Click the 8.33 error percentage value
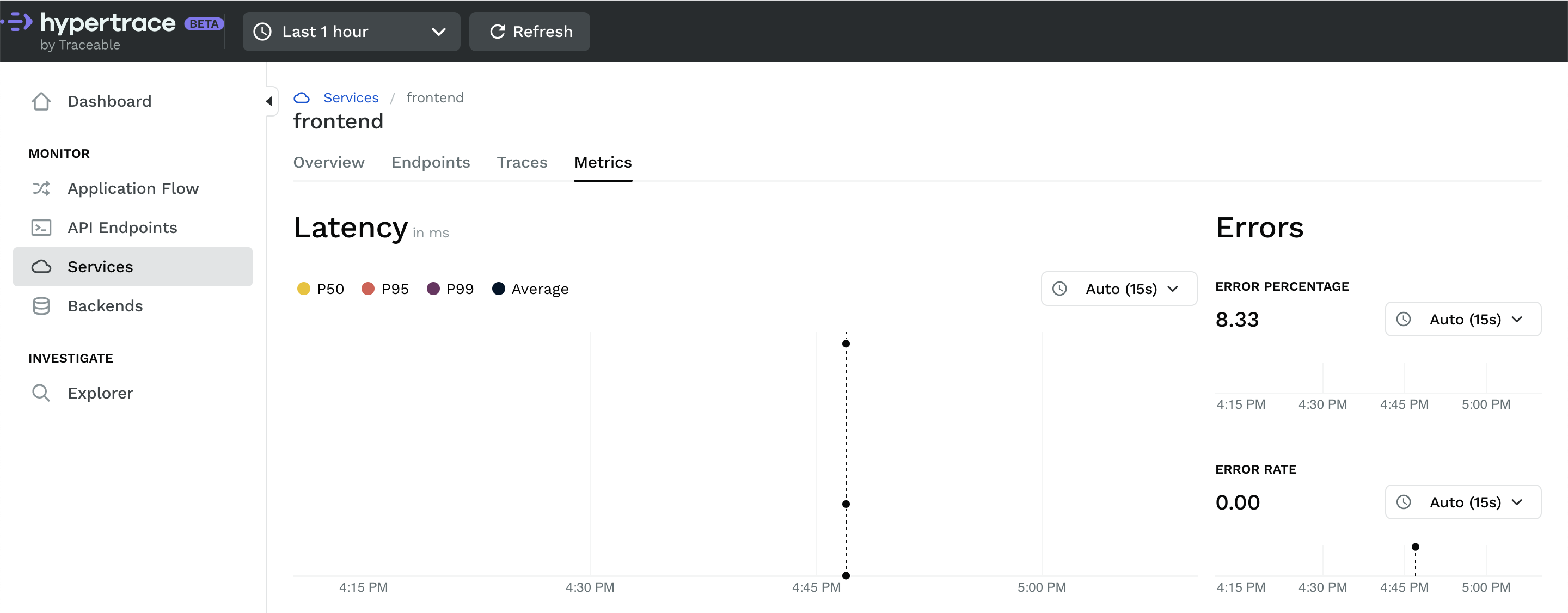Viewport: 1568px width, 613px height. click(1237, 320)
